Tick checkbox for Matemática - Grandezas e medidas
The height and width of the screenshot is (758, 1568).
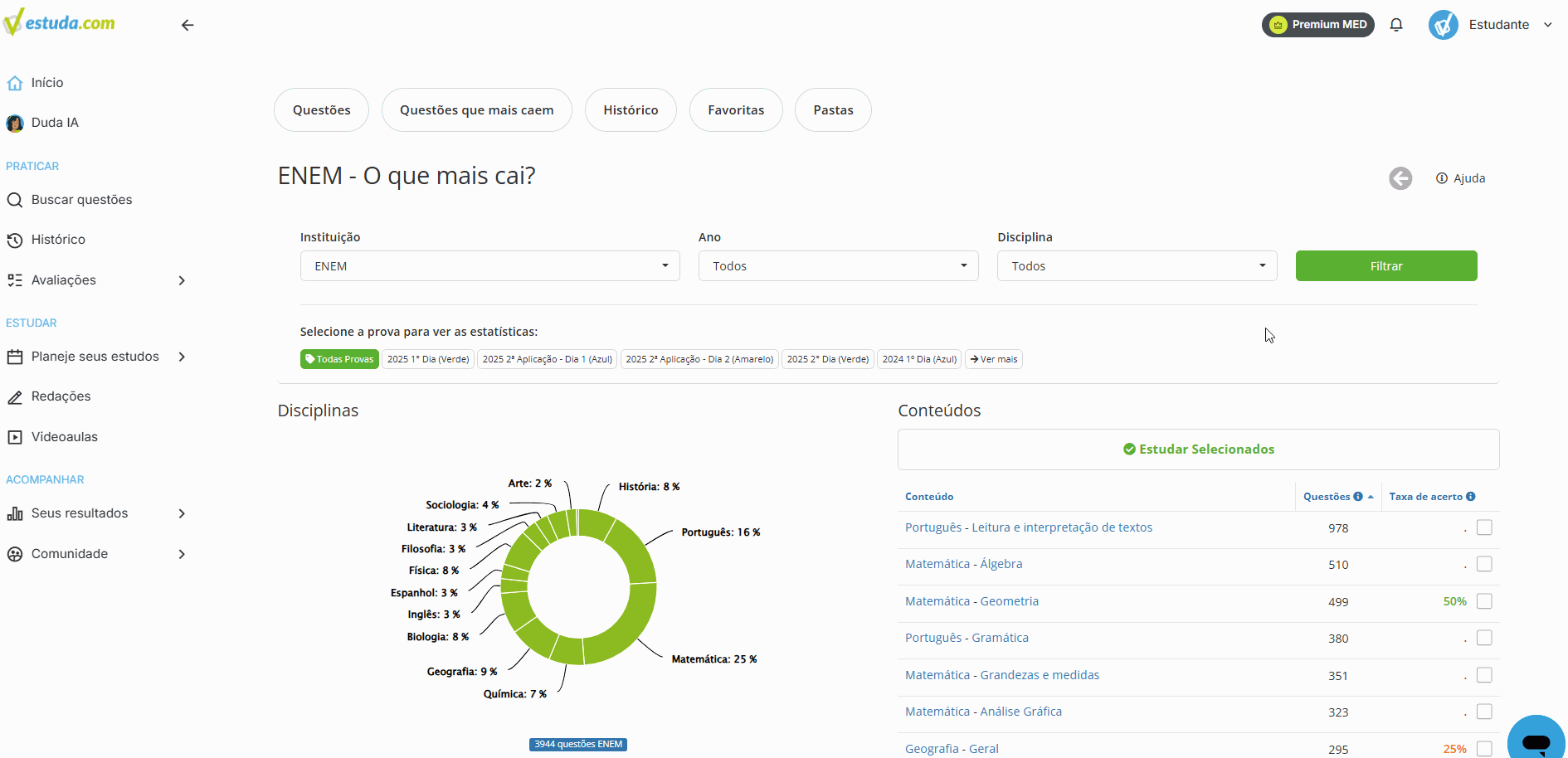pos(1484,675)
